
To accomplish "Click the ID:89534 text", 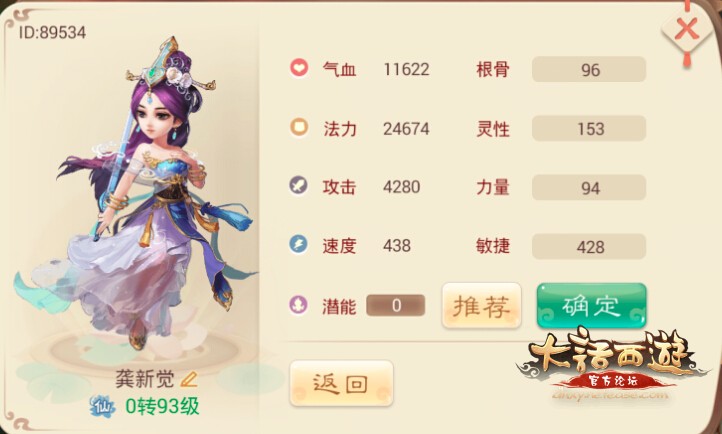I will point(52,32).
